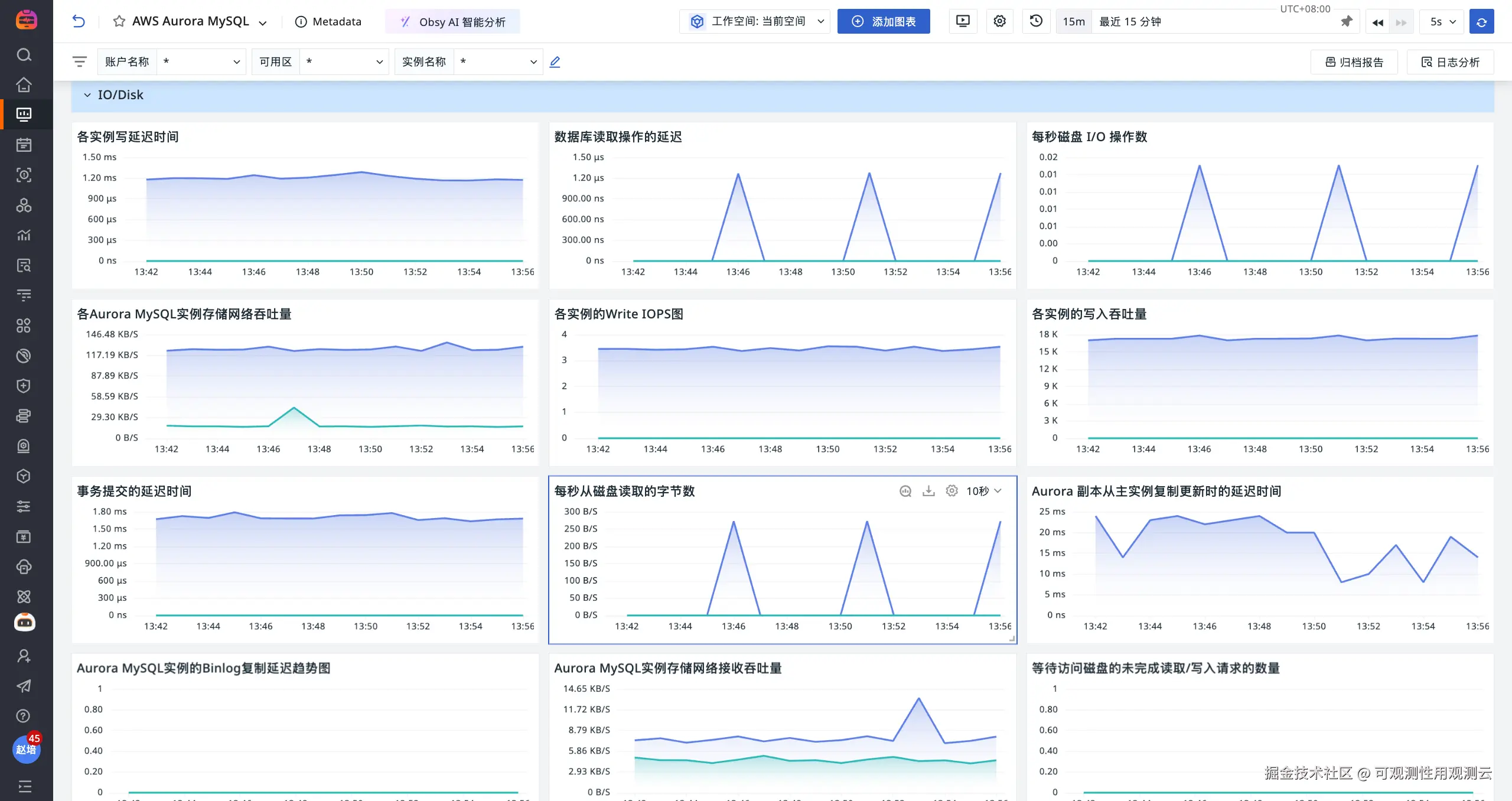Download the 每秒从磁盘读取的字节数 chart
This screenshot has width=1512, height=801.
pos(928,491)
